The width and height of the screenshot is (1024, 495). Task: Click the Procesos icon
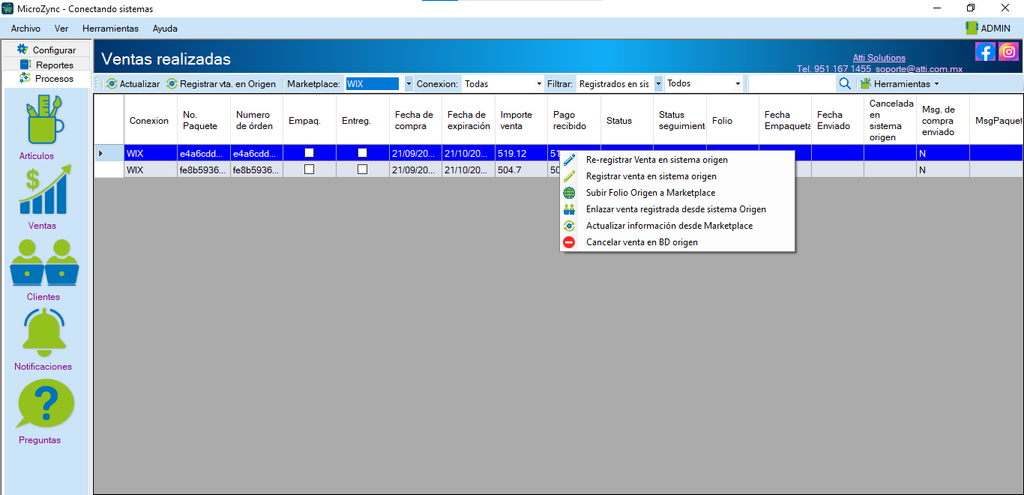pos(25,78)
